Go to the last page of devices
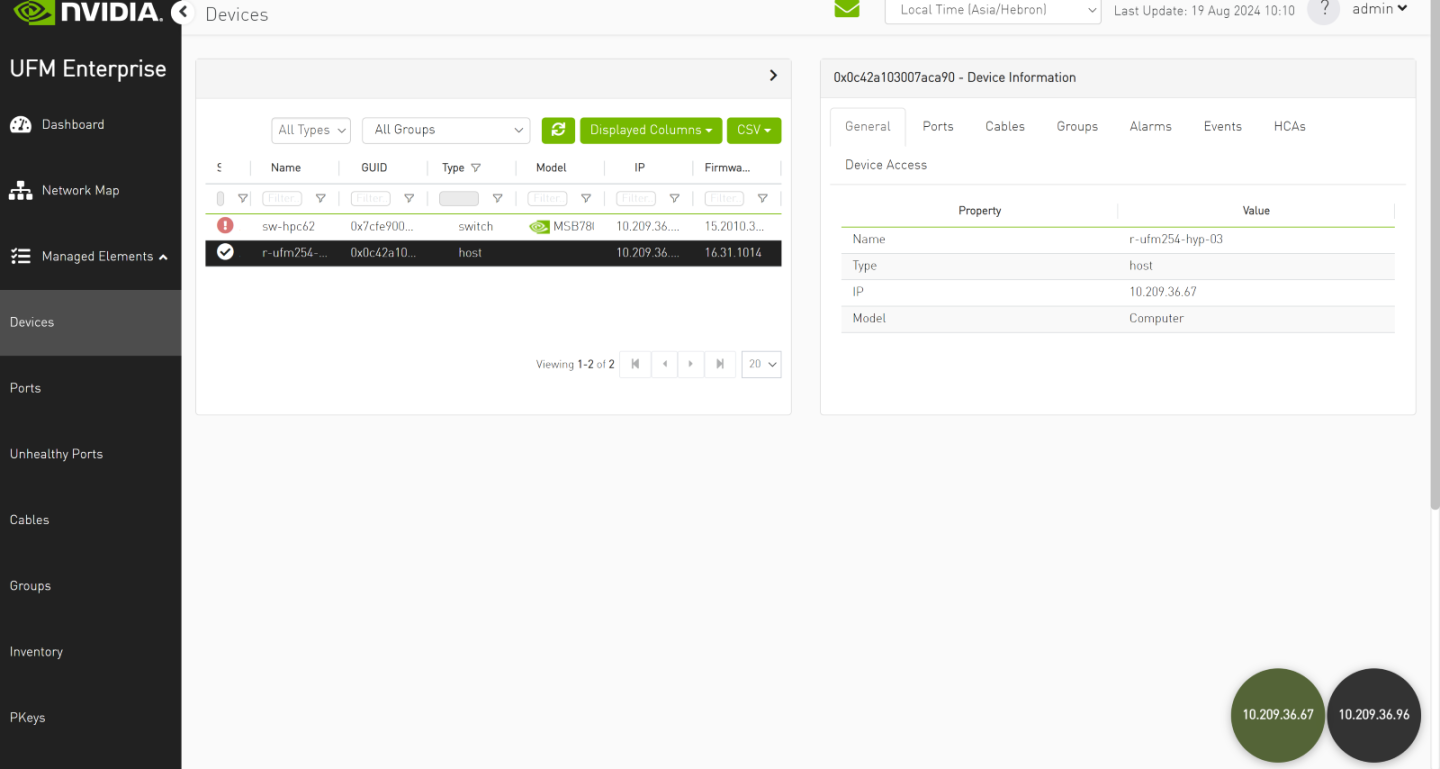This screenshot has height=769, width=1440. pos(719,364)
